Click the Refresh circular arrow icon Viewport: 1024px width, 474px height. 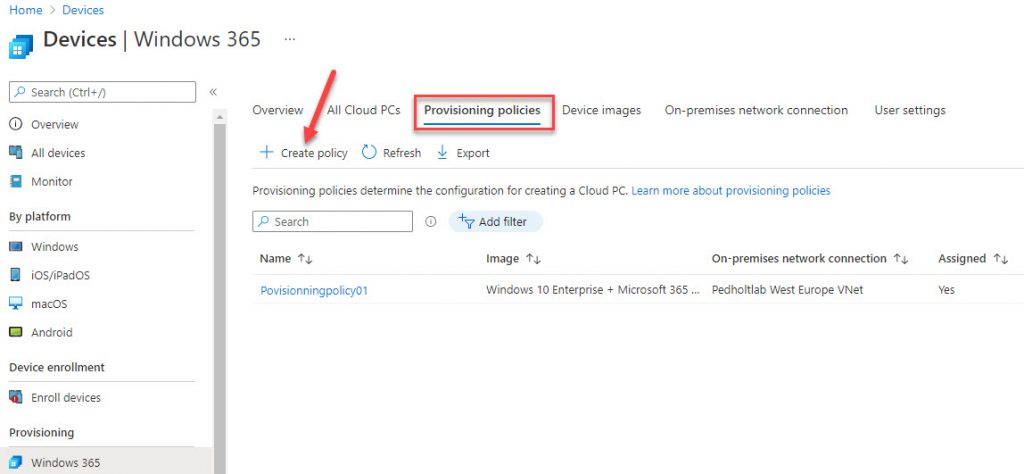pos(370,152)
